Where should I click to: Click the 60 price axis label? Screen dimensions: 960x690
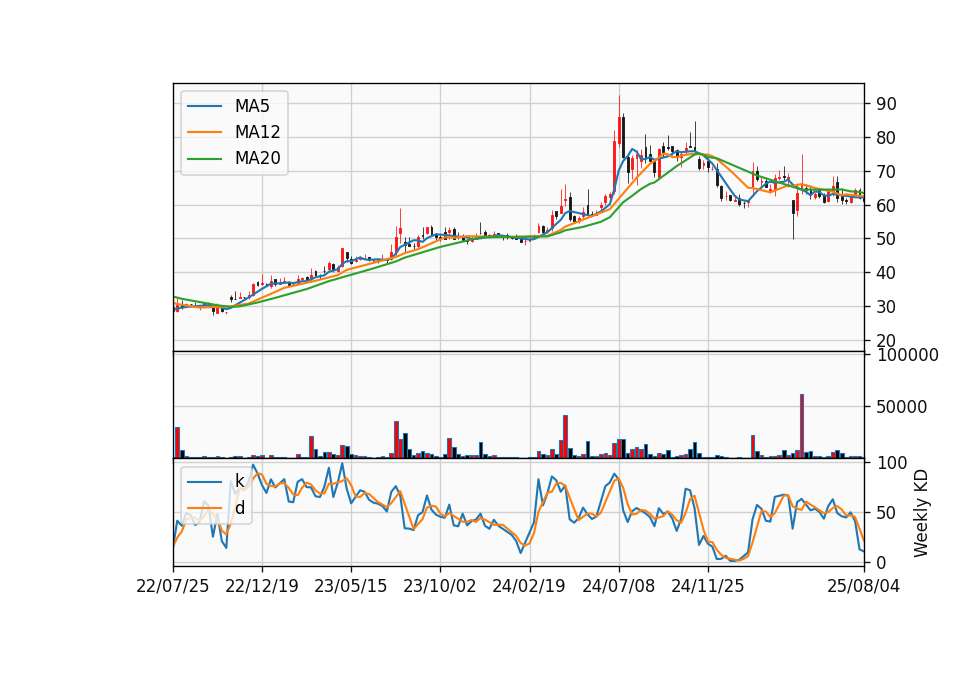tap(886, 206)
